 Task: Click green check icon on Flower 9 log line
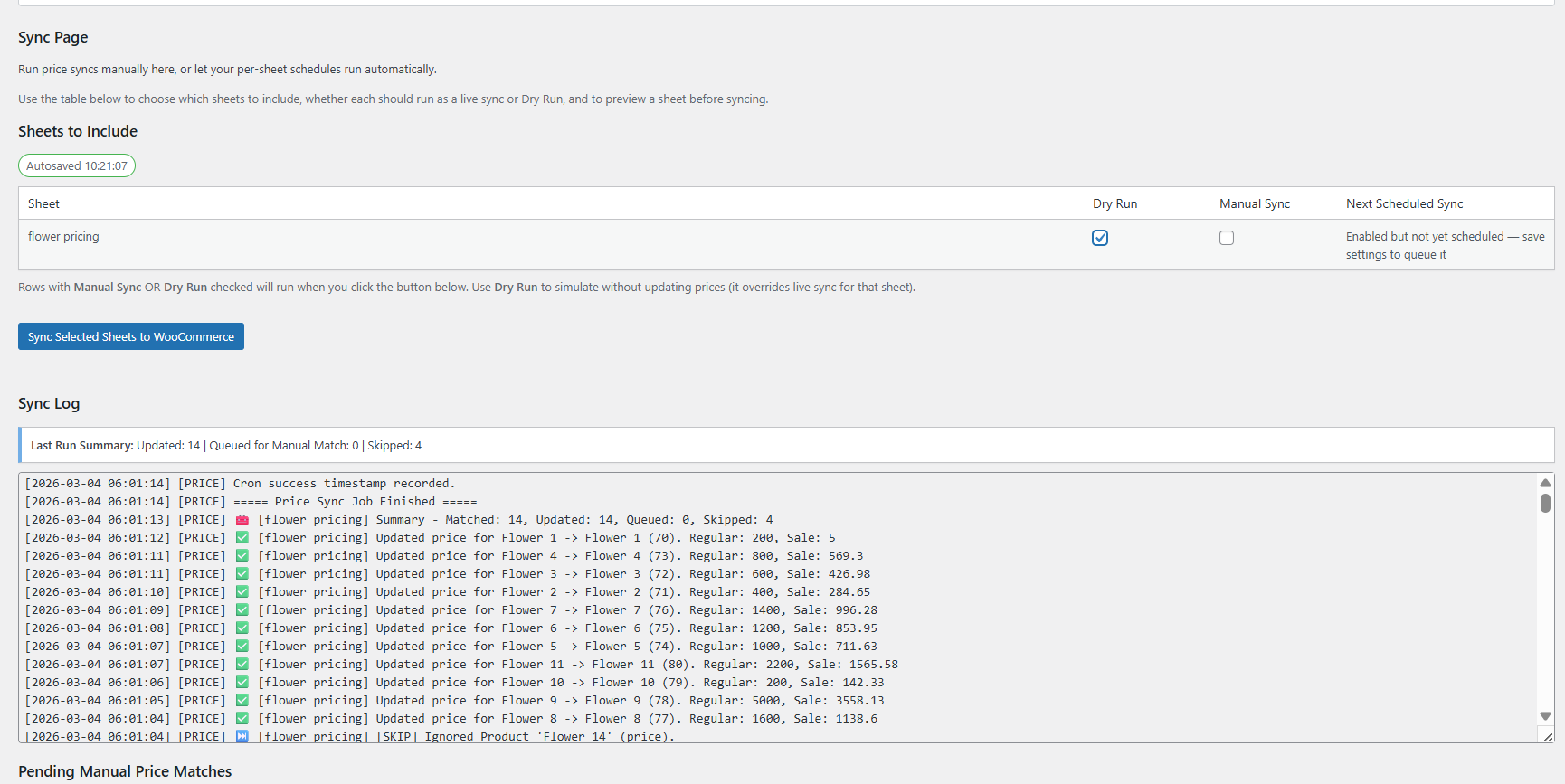point(242,700)
